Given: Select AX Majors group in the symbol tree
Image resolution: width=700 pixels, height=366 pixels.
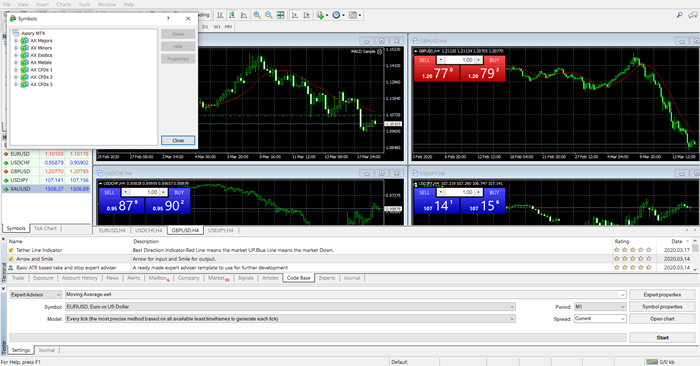Looking at the screenshot, I should [41, 41].
